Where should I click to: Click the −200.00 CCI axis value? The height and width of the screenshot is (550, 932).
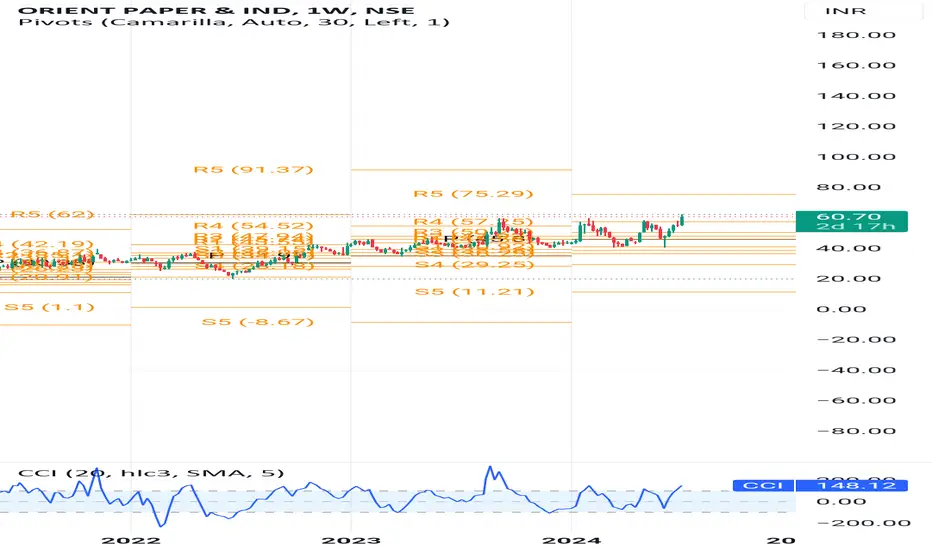[864, 523]
